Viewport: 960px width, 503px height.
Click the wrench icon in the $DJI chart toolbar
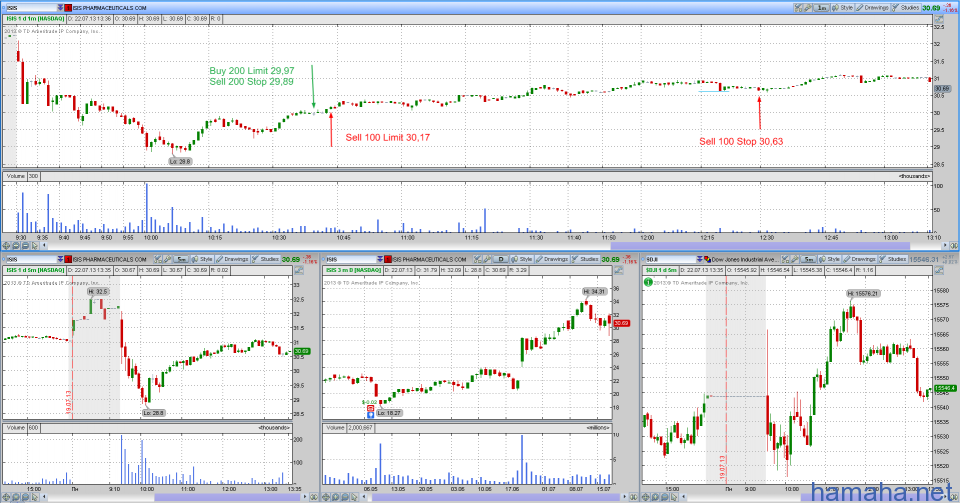[x=795, y=259]
